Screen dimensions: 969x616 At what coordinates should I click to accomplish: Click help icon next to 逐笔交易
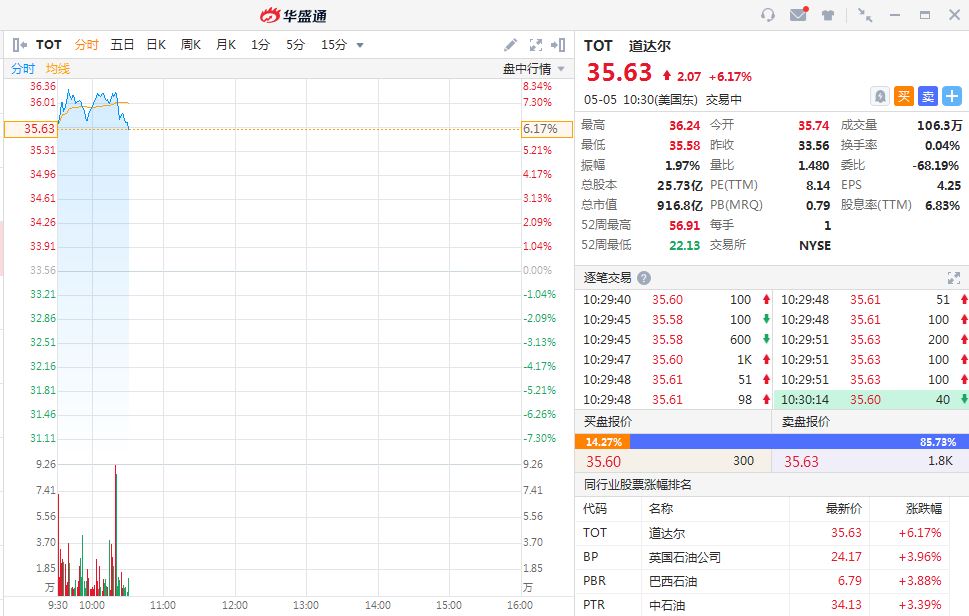[644, 278]
